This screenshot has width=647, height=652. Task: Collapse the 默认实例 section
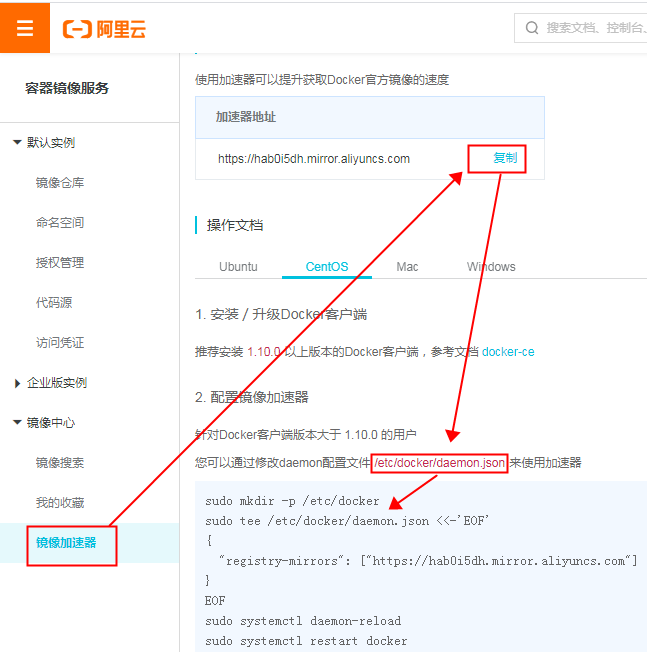point(17,142)
